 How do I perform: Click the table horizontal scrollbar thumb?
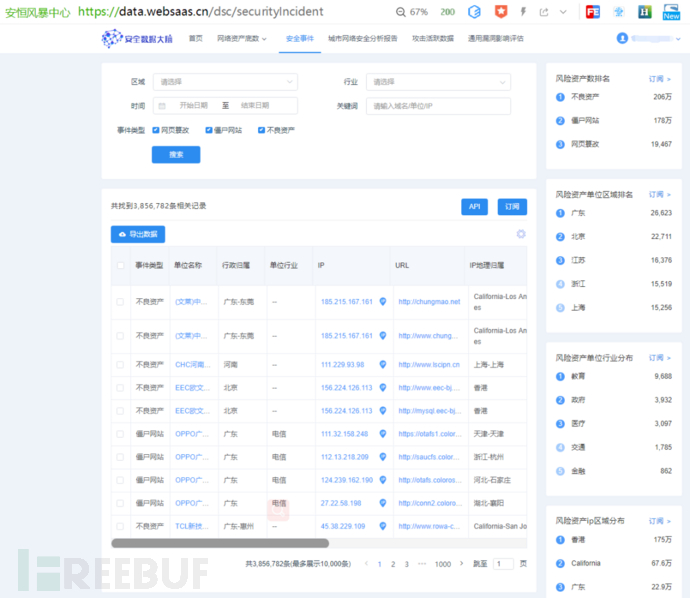coord(220,543)
